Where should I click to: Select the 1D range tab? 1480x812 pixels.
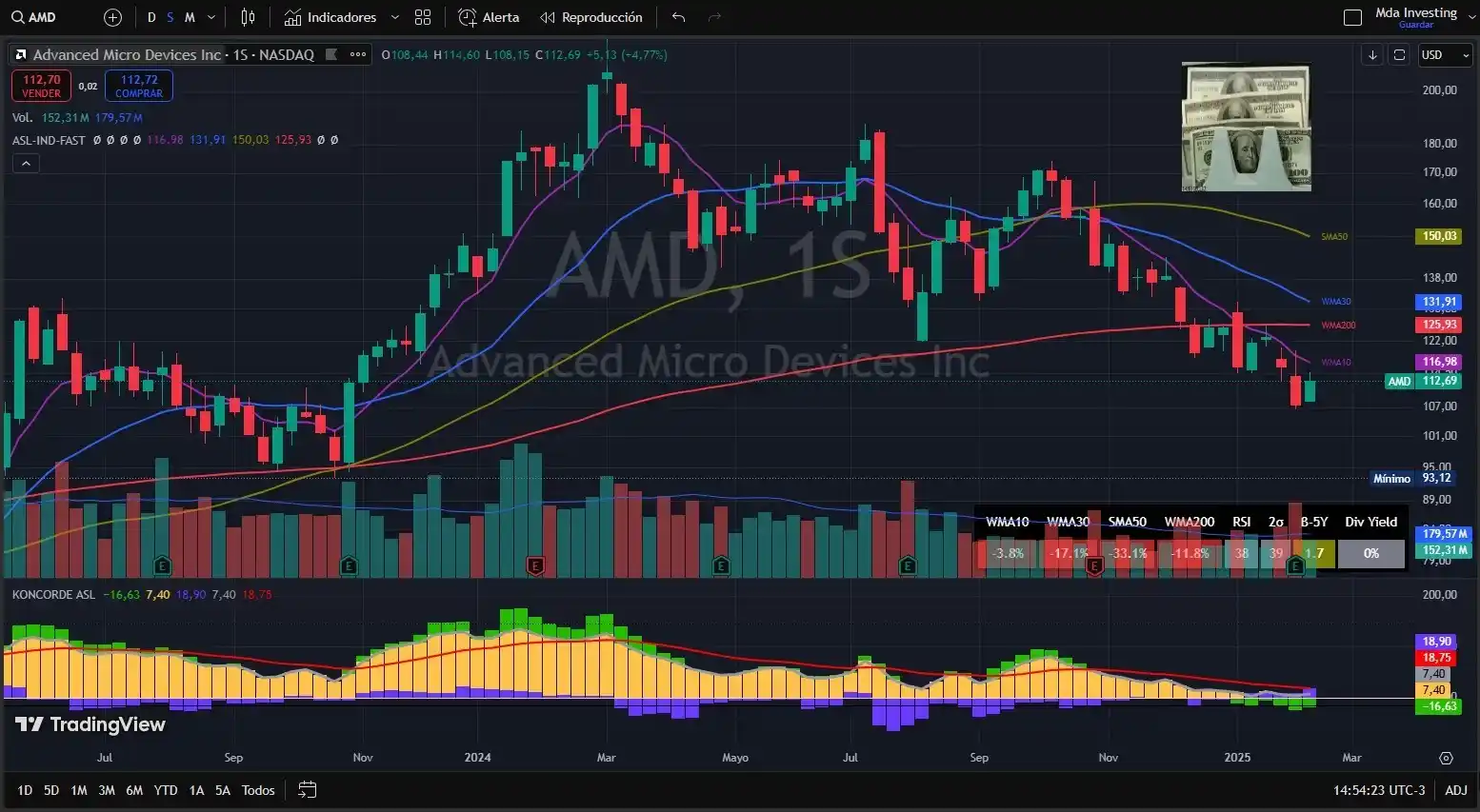[25, 790]
